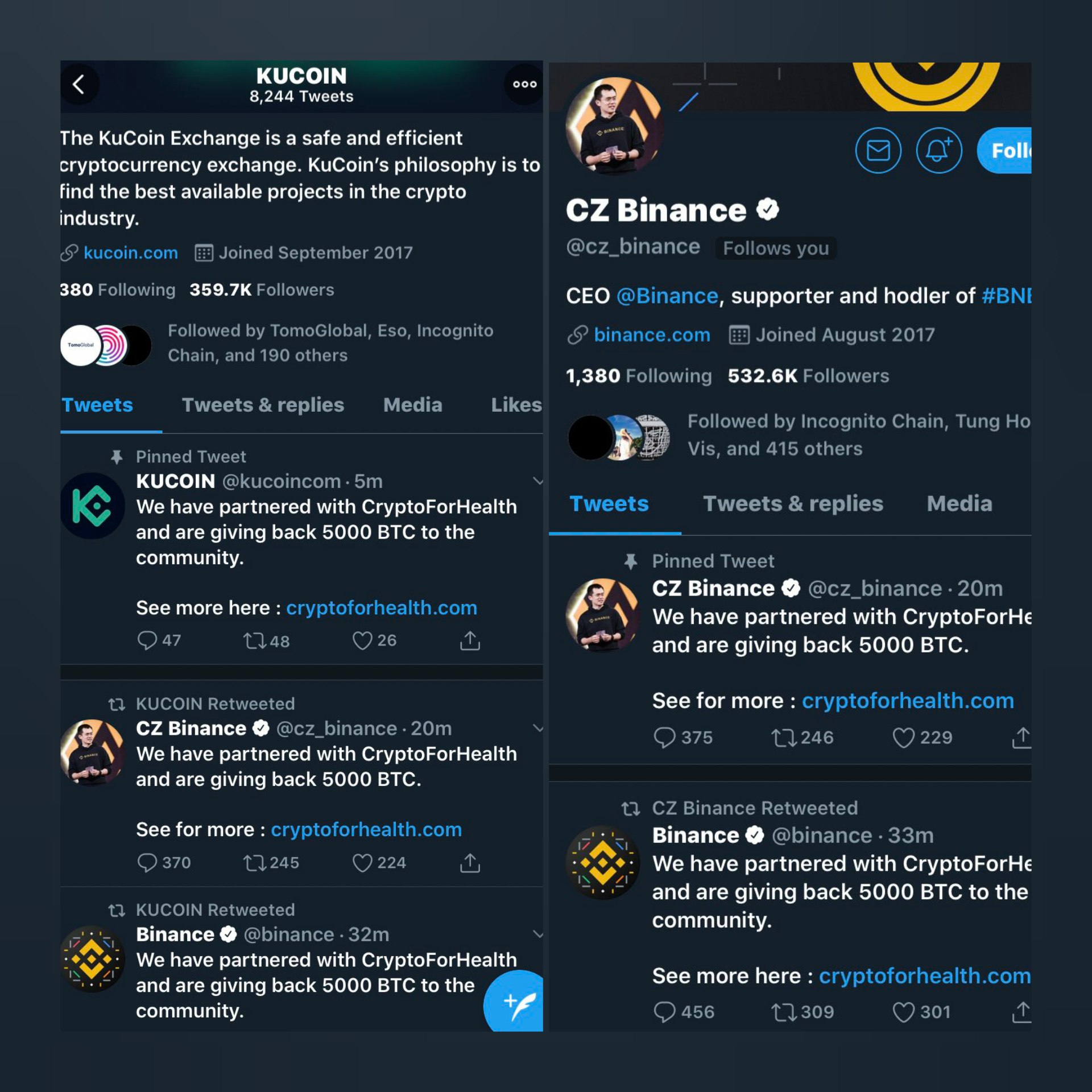The image size is (1092, 1092).
Task: Go back using KUCOIN header arrow
Action: (79, 85)
